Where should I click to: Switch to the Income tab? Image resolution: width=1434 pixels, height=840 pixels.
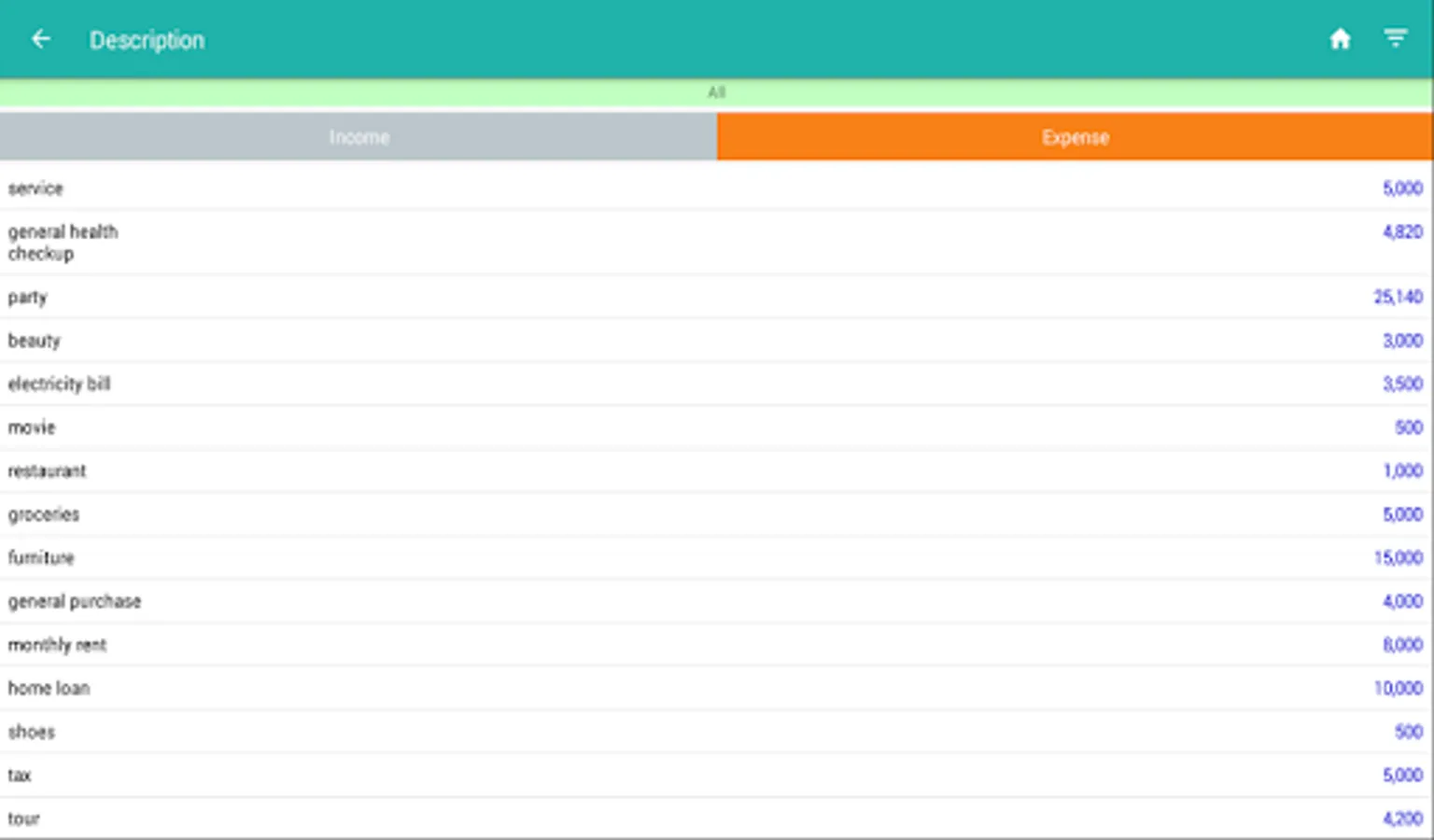(x=358, y=137)
